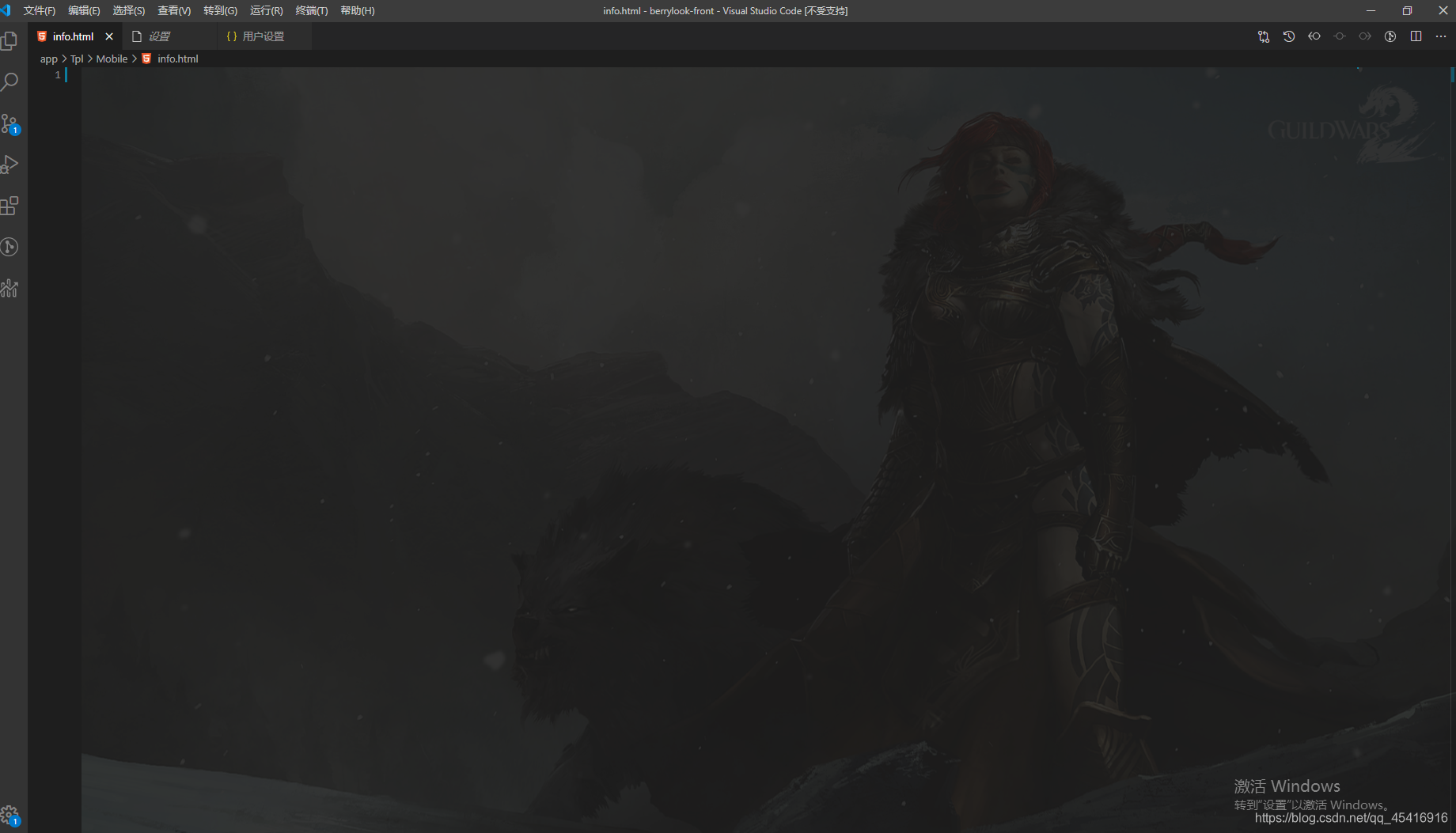Open the 文件(F) menu
Screen dimensions: 1456x833
tap(40, 10)
